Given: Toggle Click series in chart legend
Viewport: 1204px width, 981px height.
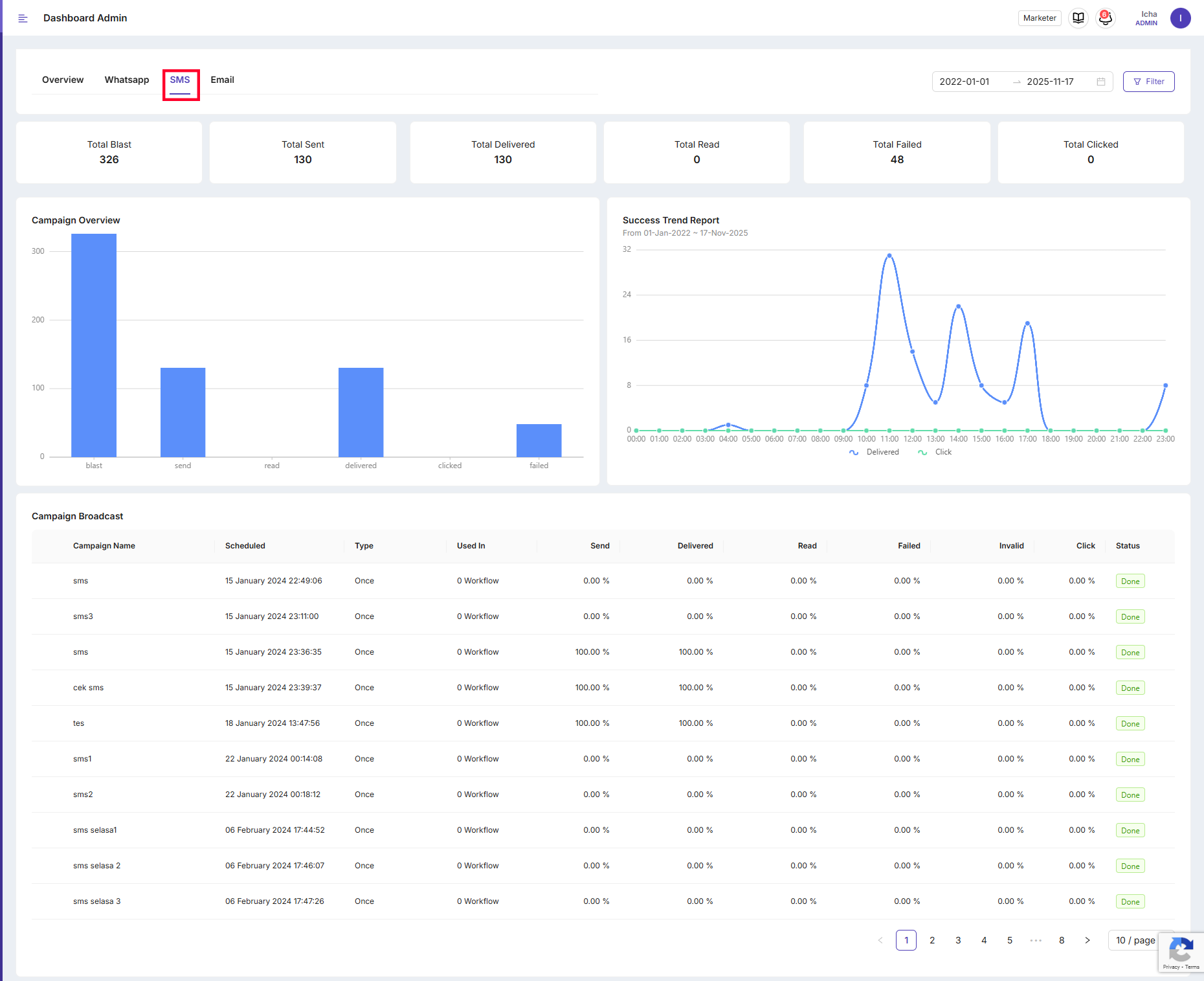Looking at the screenshot, I should click(935, 452).
